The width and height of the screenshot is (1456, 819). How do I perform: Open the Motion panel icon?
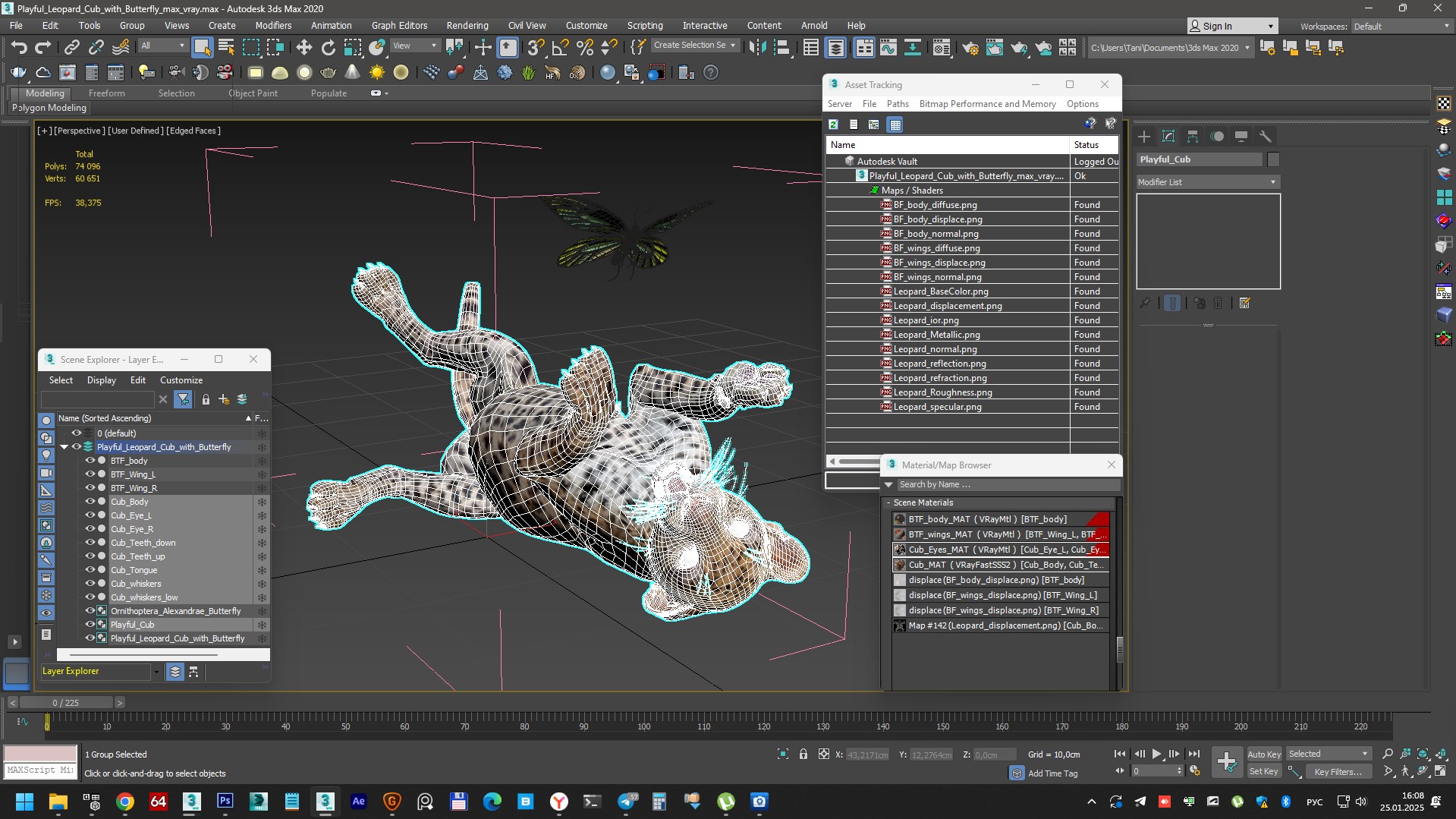tap(1217, 137)
